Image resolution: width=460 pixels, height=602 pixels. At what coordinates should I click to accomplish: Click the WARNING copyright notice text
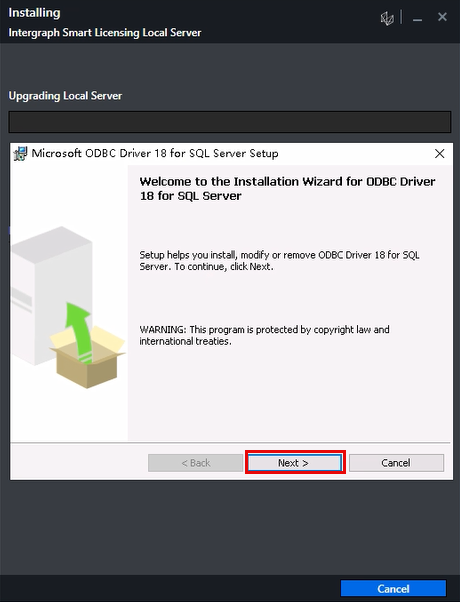[264, 335]
